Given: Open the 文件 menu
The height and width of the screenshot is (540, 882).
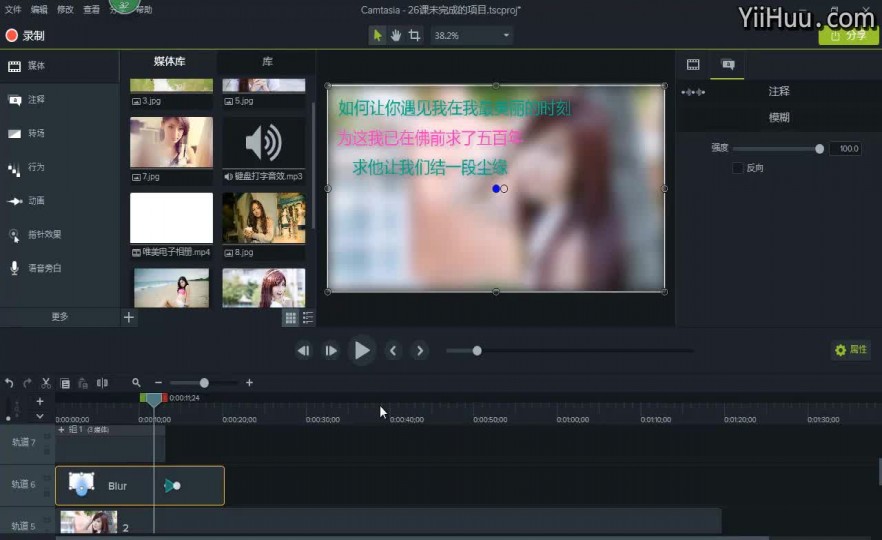Looking at the screenshot, I should (x=13, y=10).
